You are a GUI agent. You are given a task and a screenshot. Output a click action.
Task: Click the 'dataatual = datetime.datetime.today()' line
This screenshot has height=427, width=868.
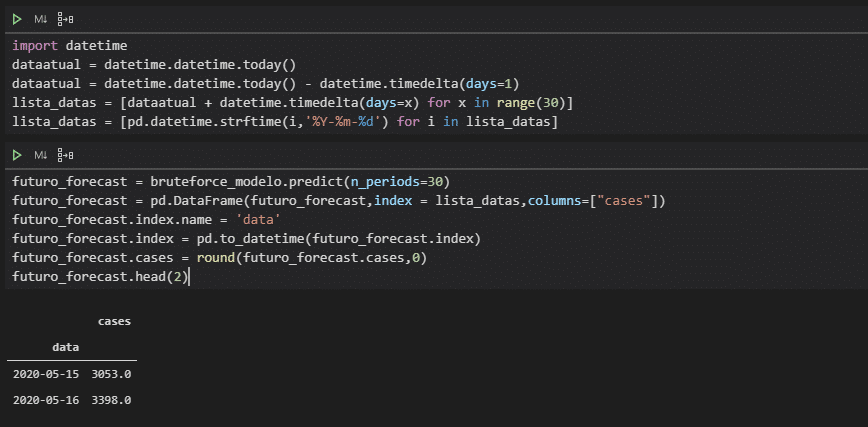point(154,64)
